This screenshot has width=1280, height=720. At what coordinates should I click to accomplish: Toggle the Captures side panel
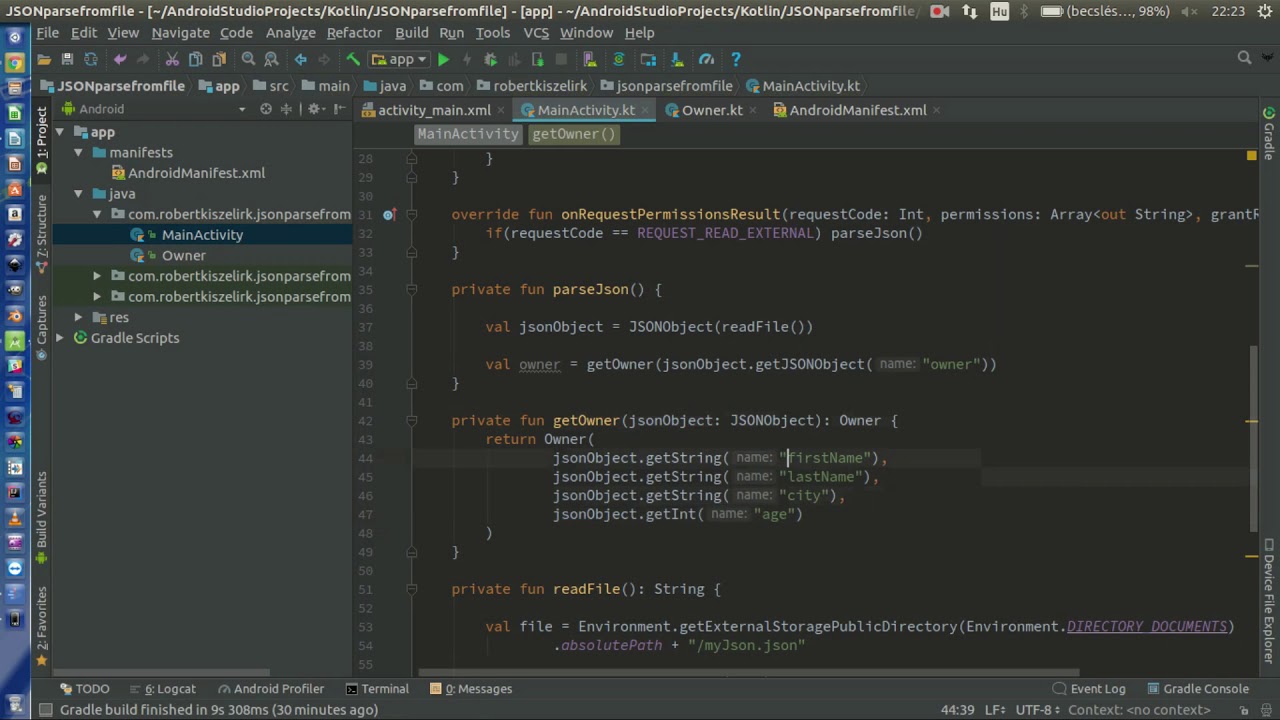pyautogui.click(x=42, y=326)
